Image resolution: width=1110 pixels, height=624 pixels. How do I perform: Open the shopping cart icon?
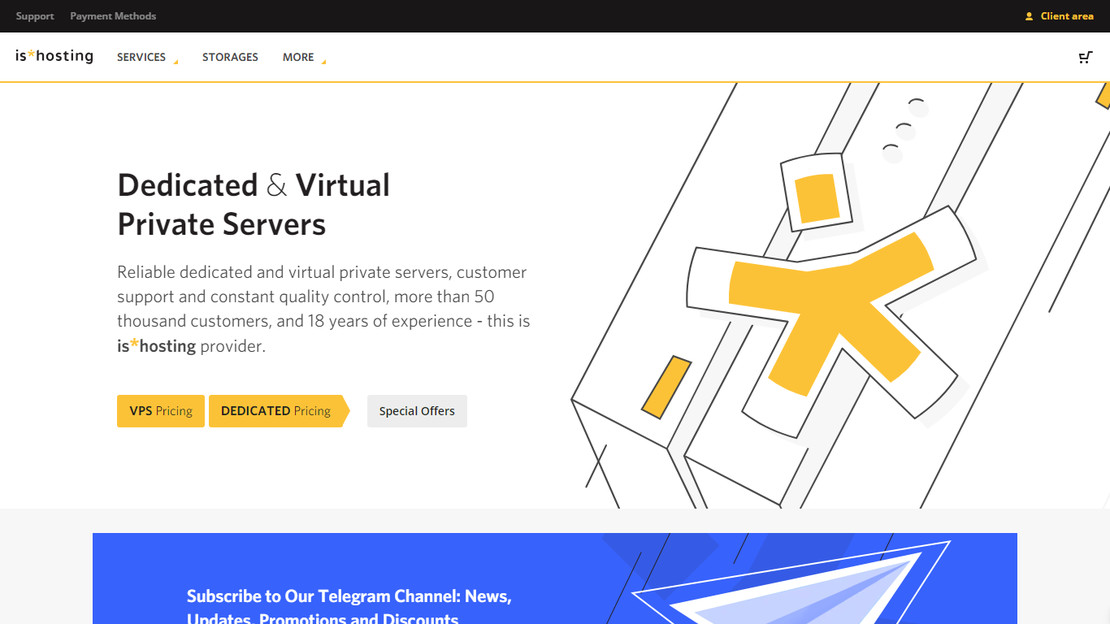[1085, 57]
